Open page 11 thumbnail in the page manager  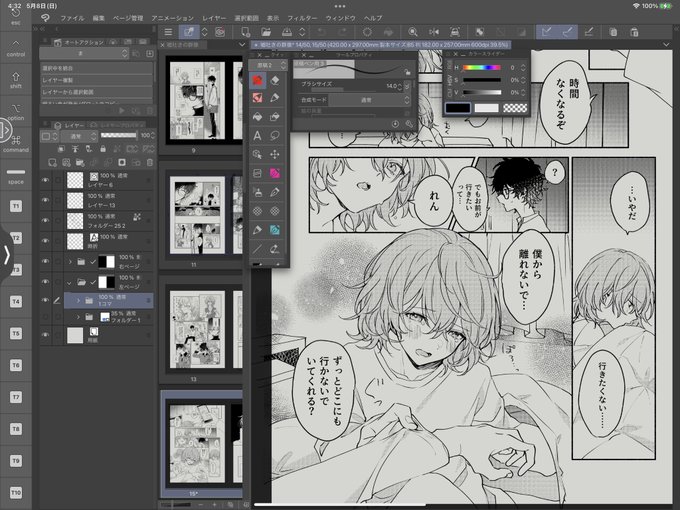pyautogui.click(x=197, y=215)
